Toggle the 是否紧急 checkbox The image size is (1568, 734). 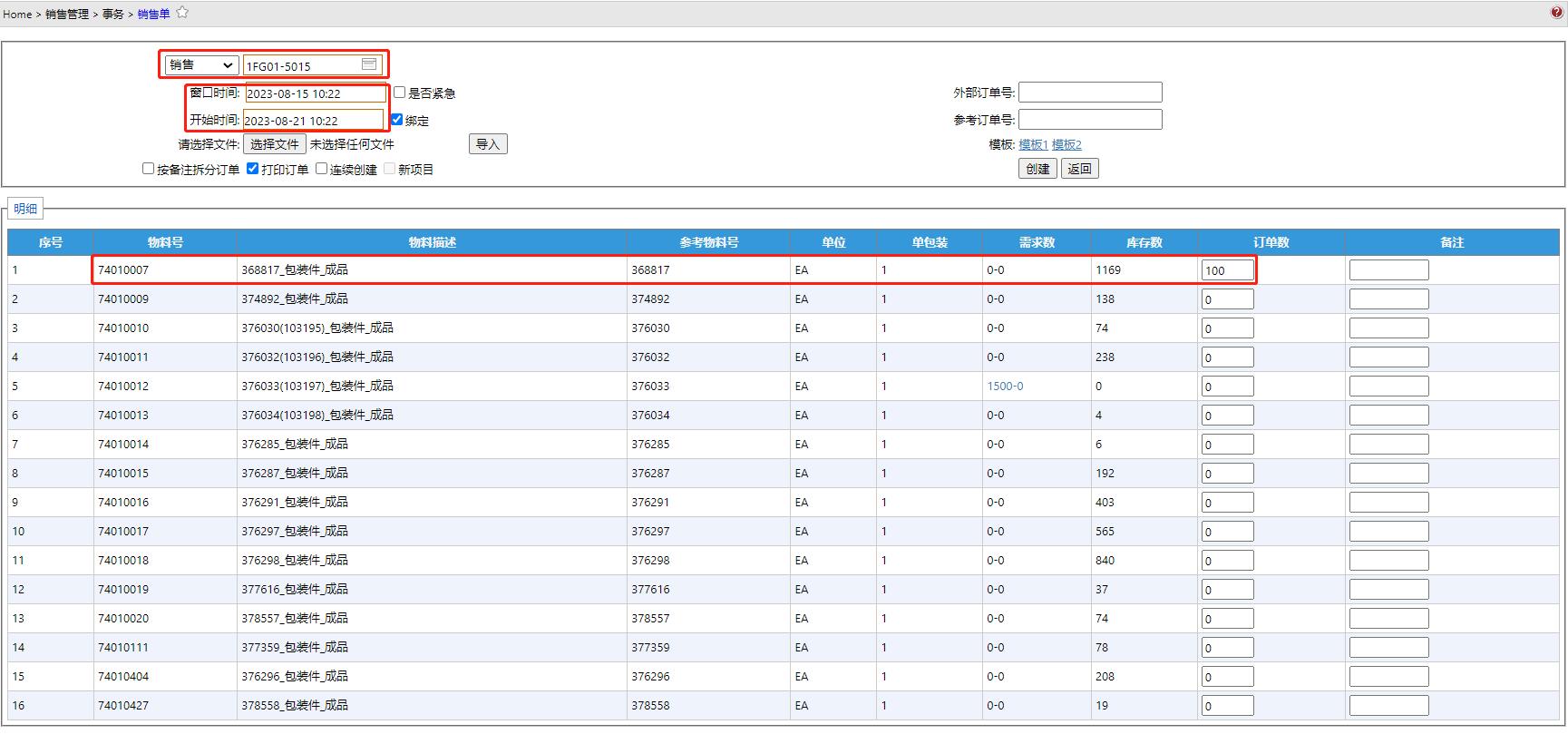399,93
